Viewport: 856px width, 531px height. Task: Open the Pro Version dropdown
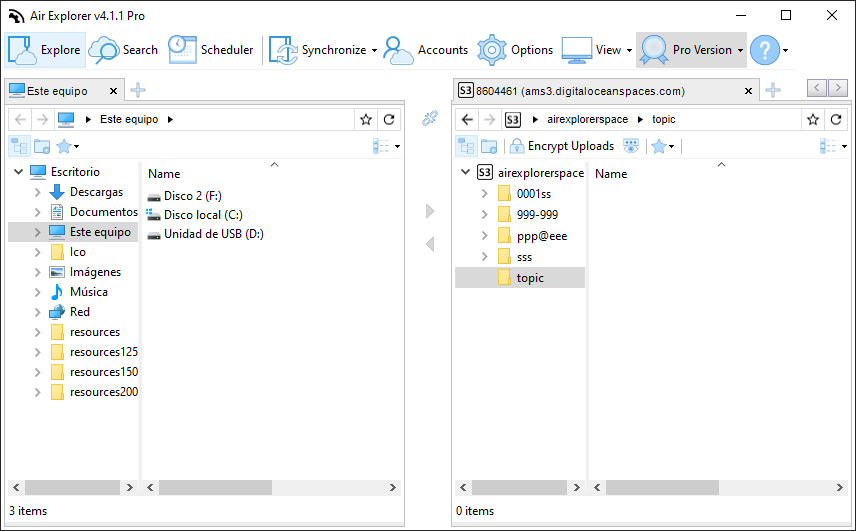click(691, 50)
